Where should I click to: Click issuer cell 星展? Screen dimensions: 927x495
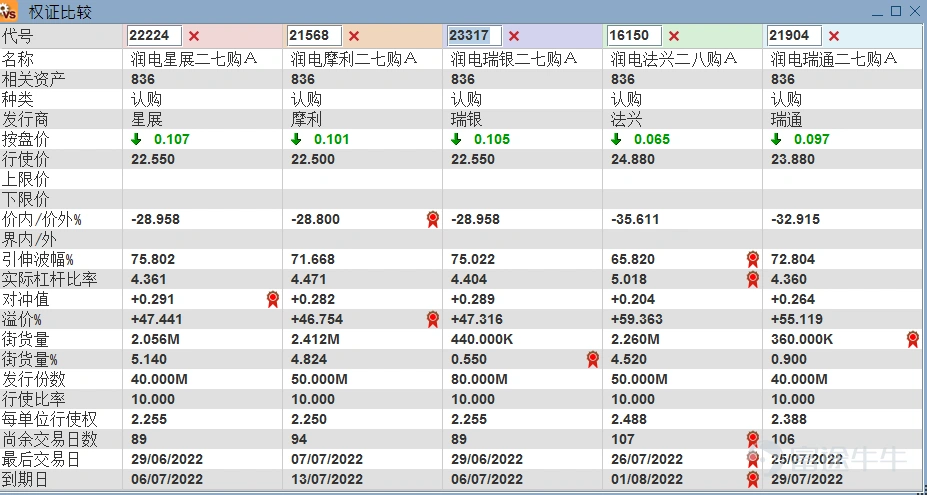(147, 119)
